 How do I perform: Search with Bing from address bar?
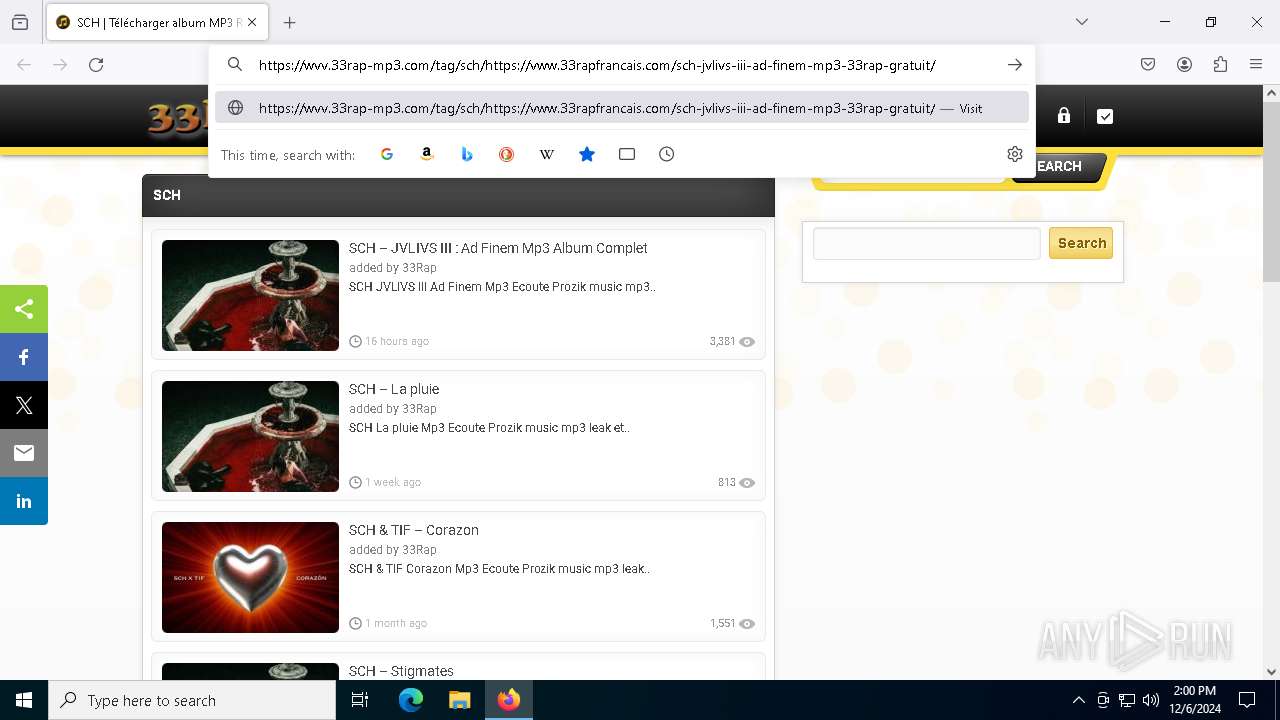coord(467,154)
